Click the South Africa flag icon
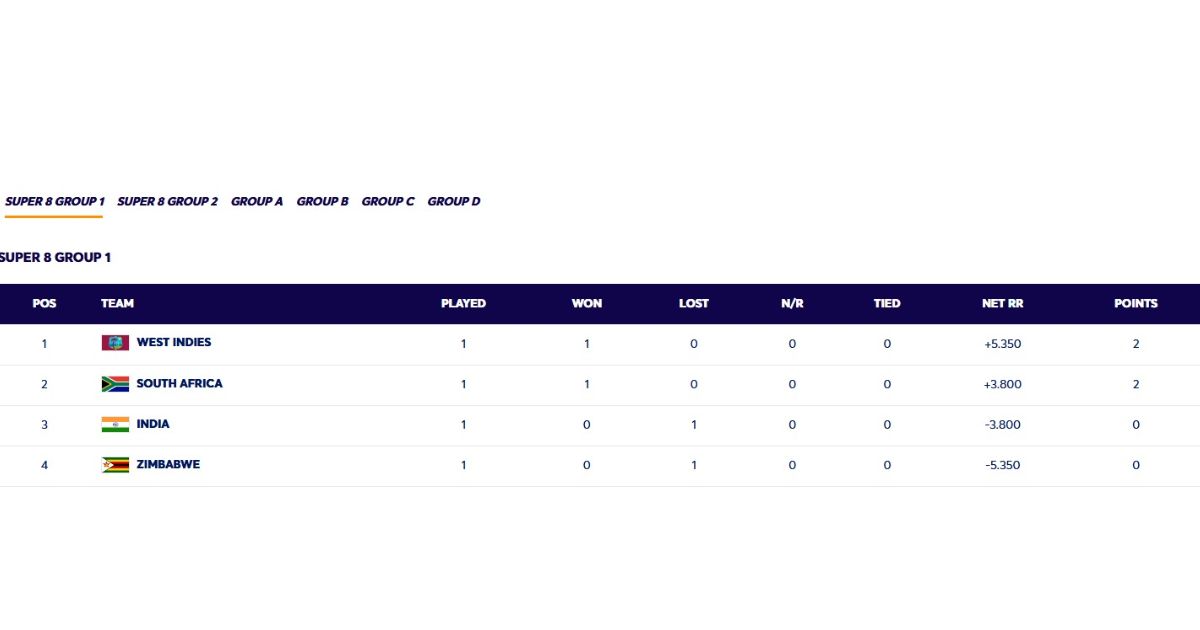Viewport: 1200px width, 630px height. point(115,384)
